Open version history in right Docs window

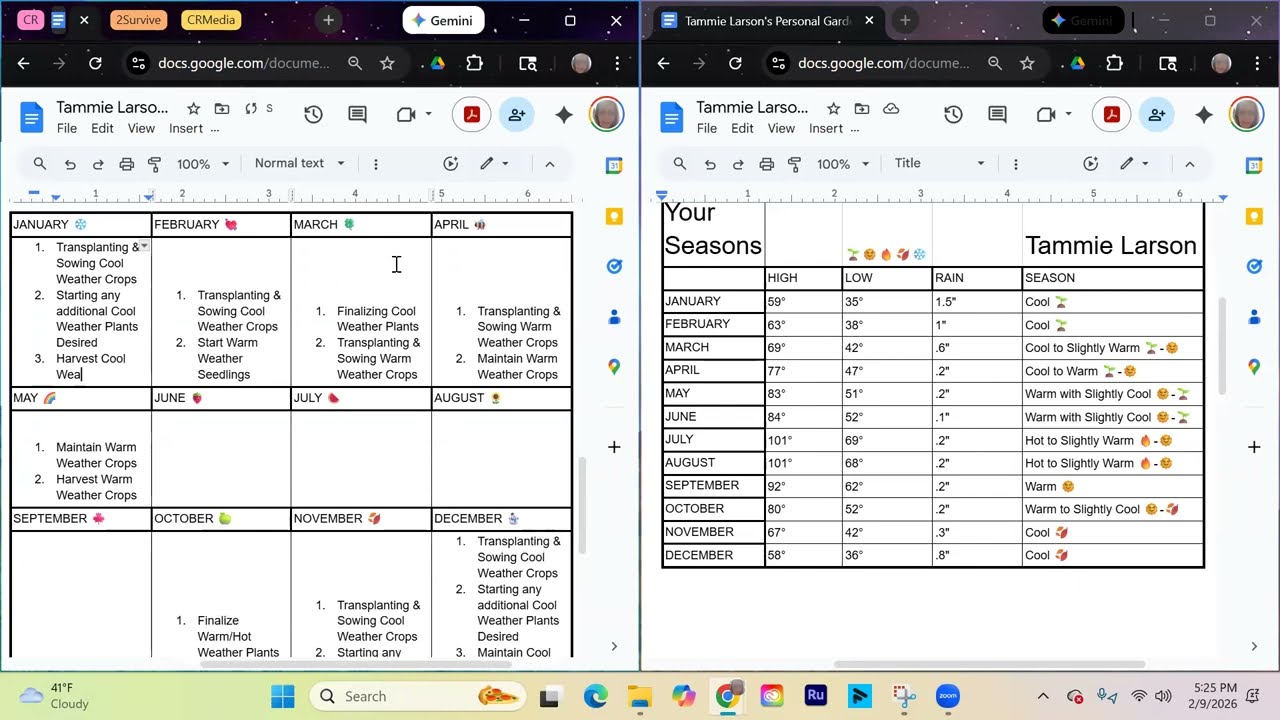point(953,115)
